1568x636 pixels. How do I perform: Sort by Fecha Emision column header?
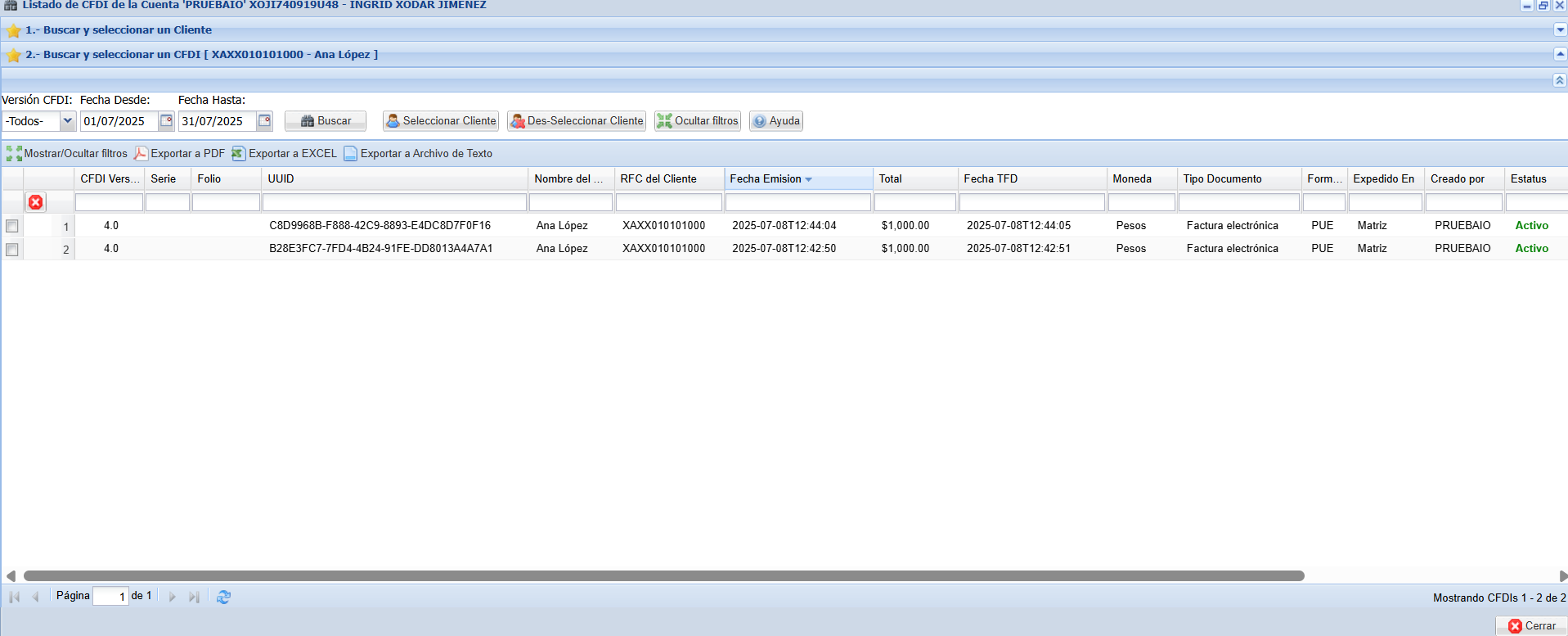(x=766, y=179)
